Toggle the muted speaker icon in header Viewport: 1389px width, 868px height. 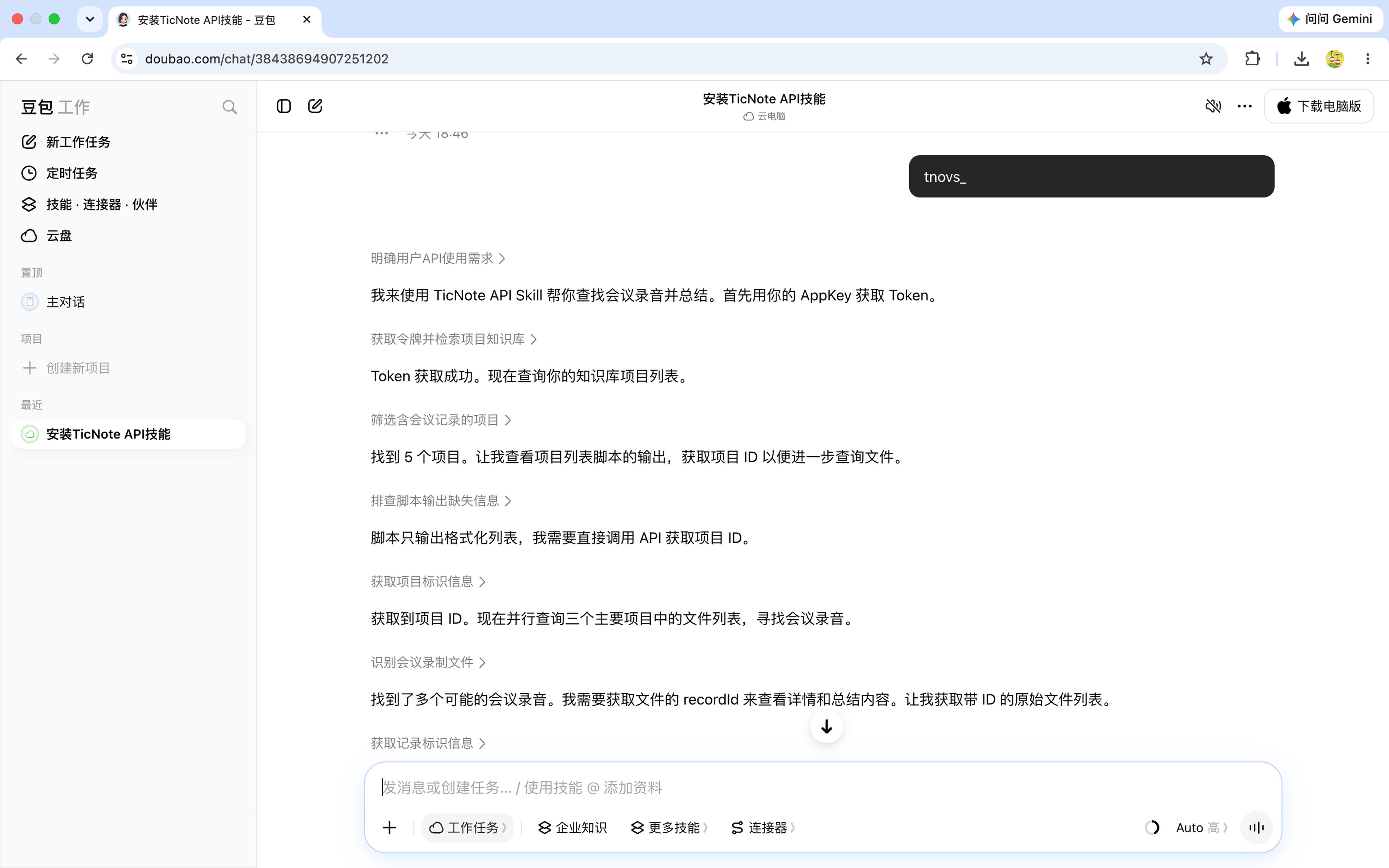pyautogui.click(x=1213, y=106)
